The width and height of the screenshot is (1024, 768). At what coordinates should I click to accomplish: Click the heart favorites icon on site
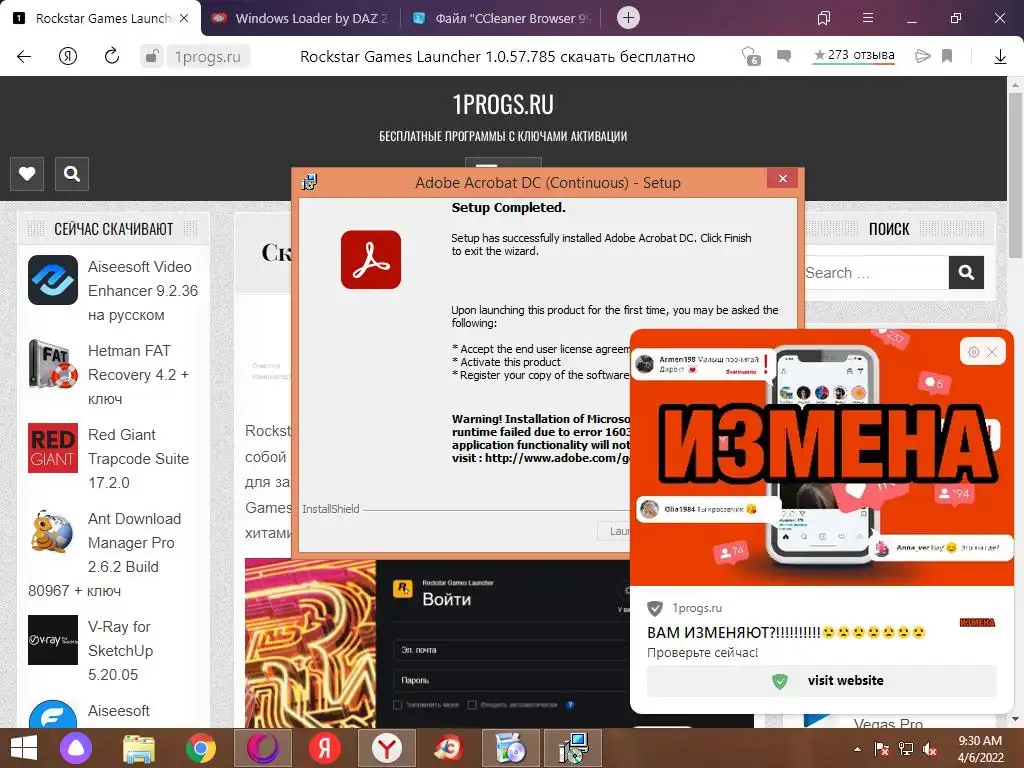(27, 174)
